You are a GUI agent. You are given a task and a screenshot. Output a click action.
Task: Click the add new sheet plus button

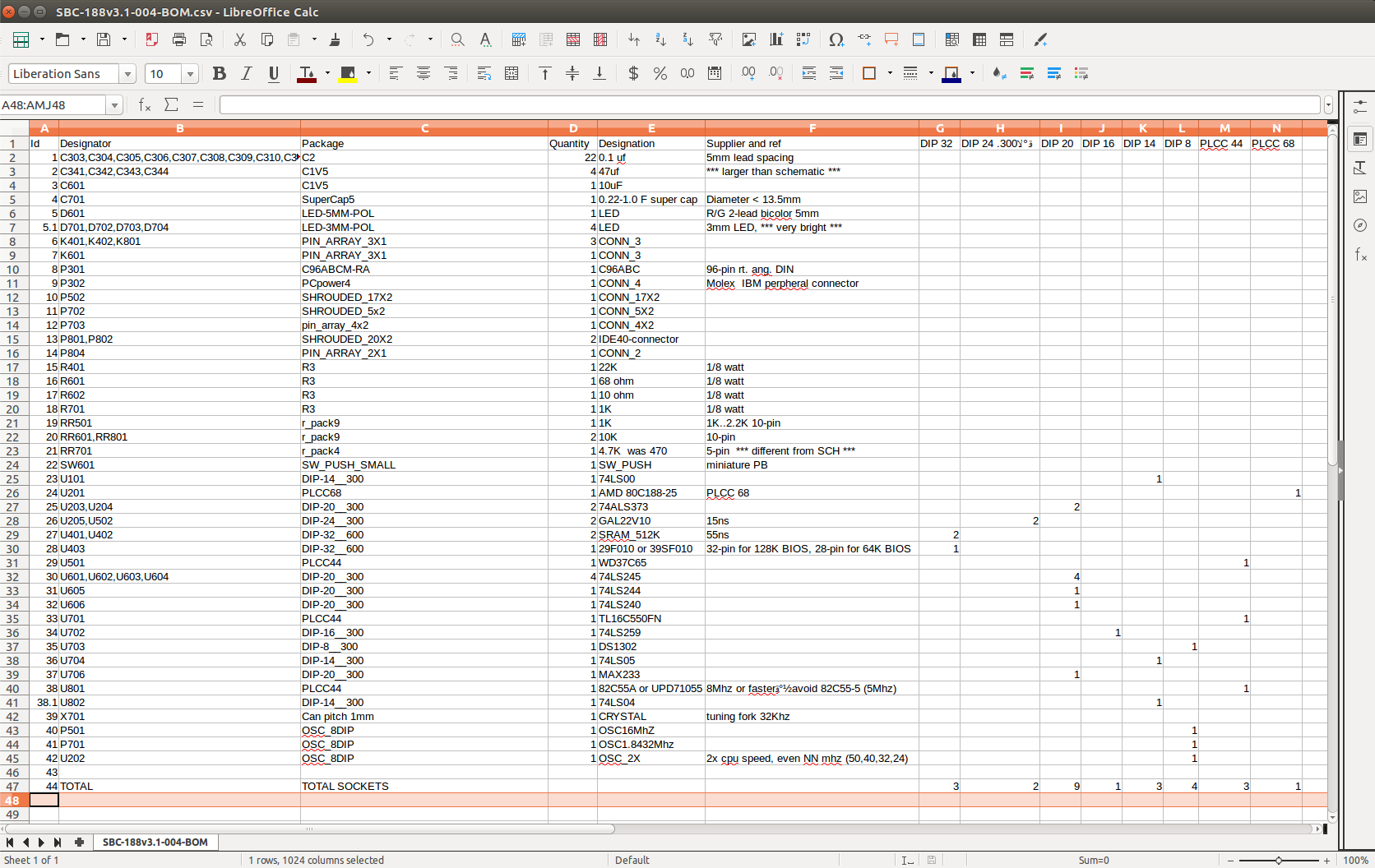pyautogui.click(x=79, y=842)
